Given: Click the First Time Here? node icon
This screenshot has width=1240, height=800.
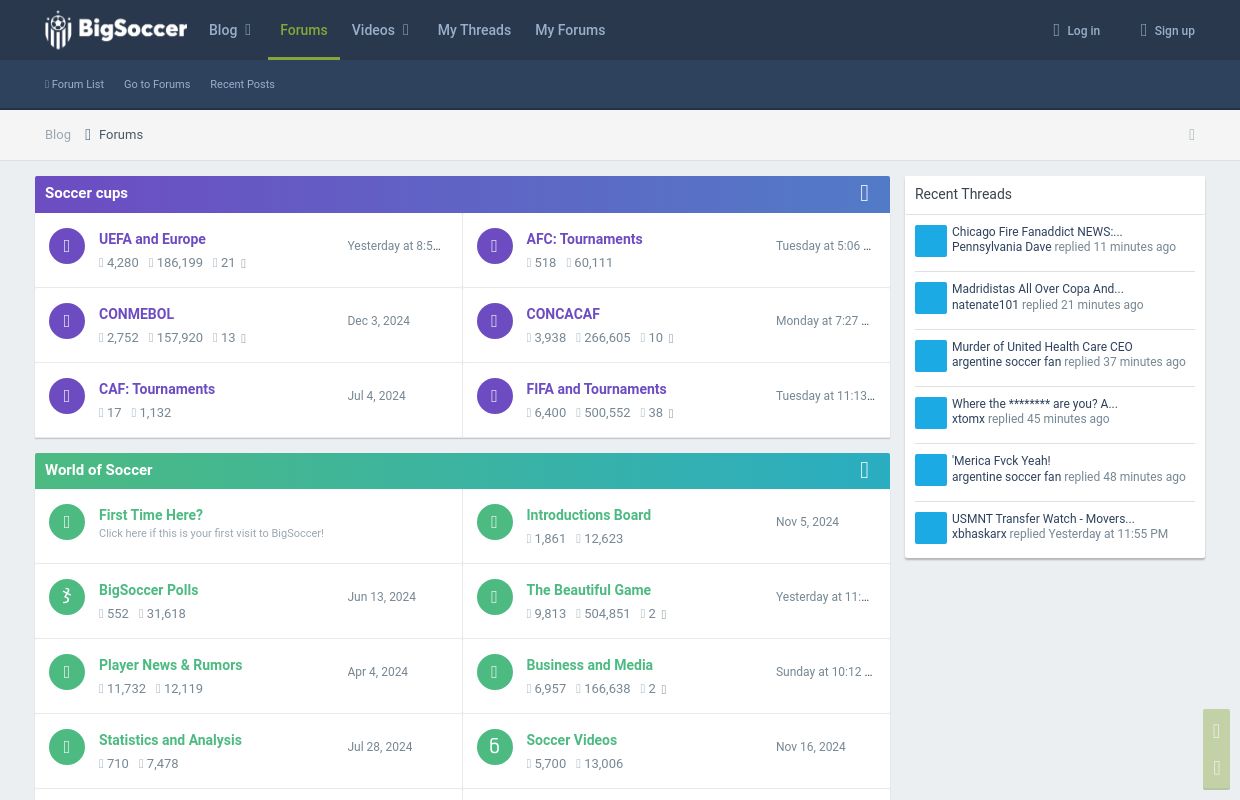Looking at the screenshot, I should tap(67, 522).
